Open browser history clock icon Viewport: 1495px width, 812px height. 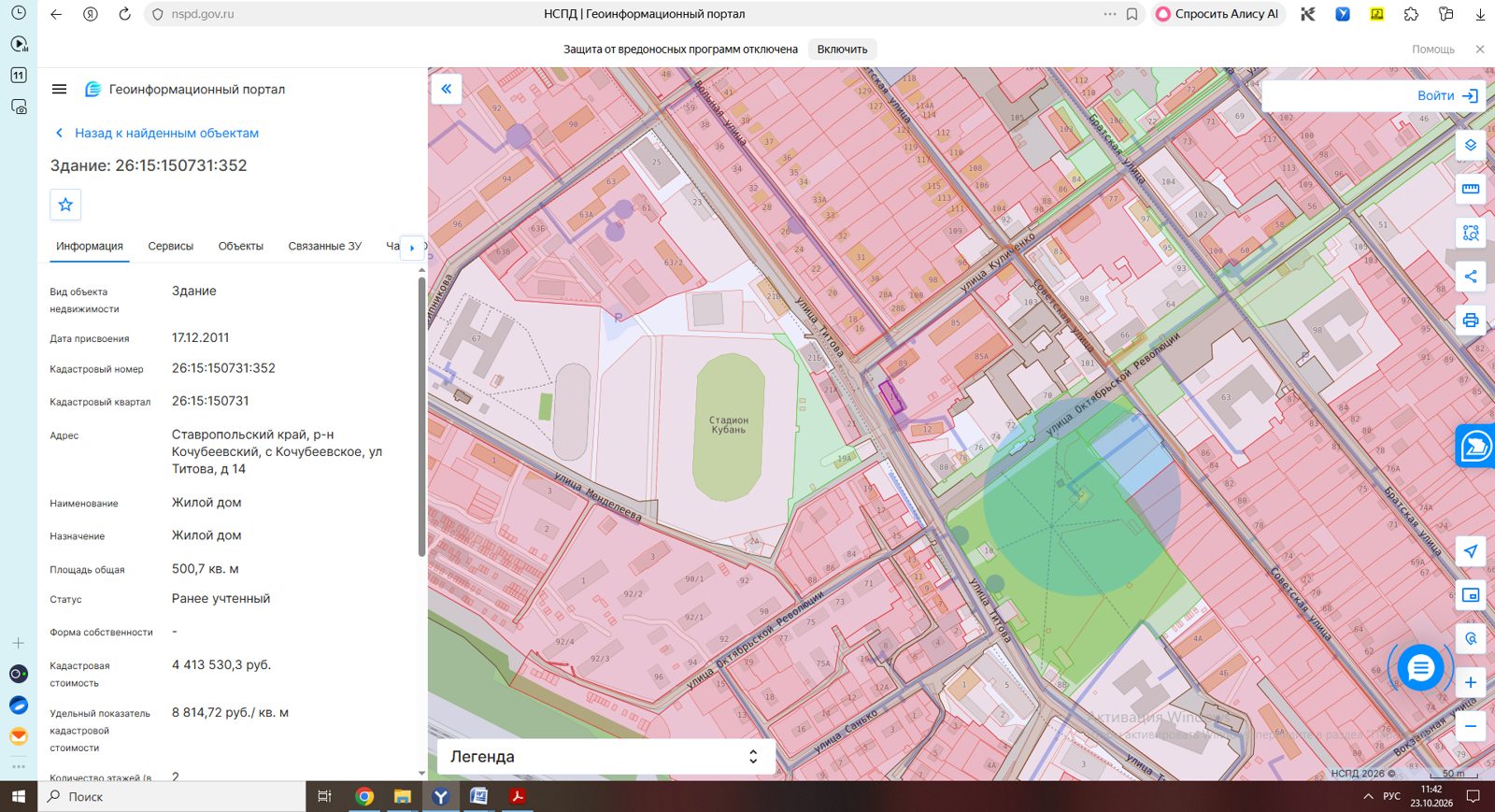coord(19,13)
